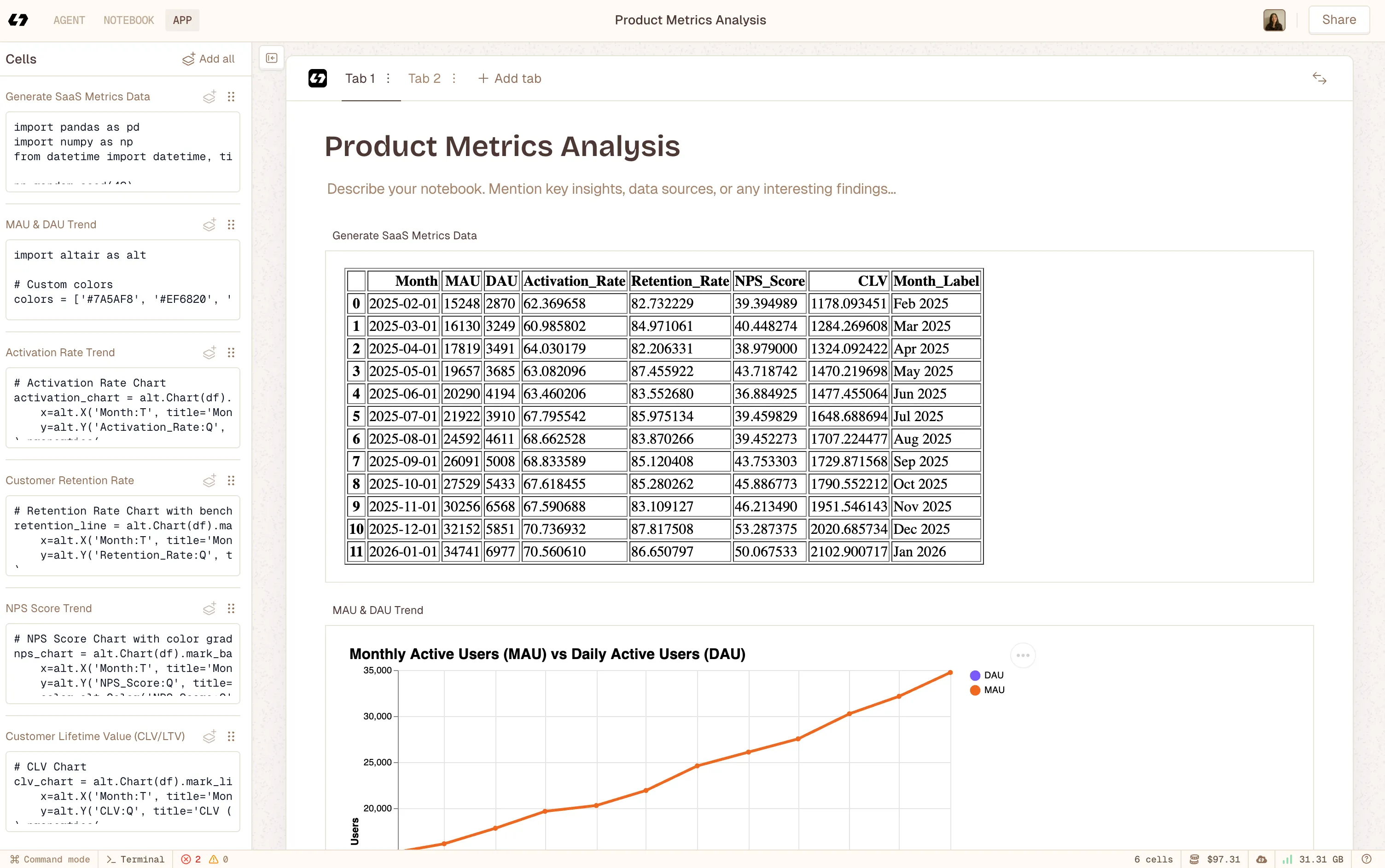Switch to the AGENT tab
Screen dimensions: 1385x868
point(69,19)
